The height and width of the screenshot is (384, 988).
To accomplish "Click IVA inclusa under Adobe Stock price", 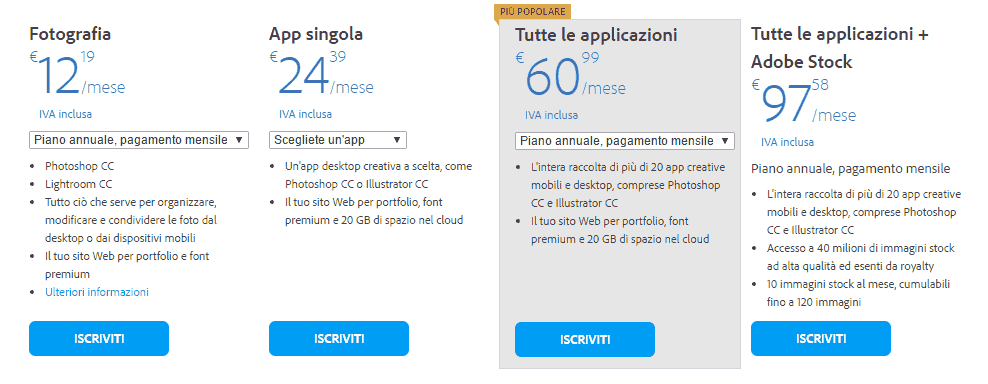I will click(787, 142).
